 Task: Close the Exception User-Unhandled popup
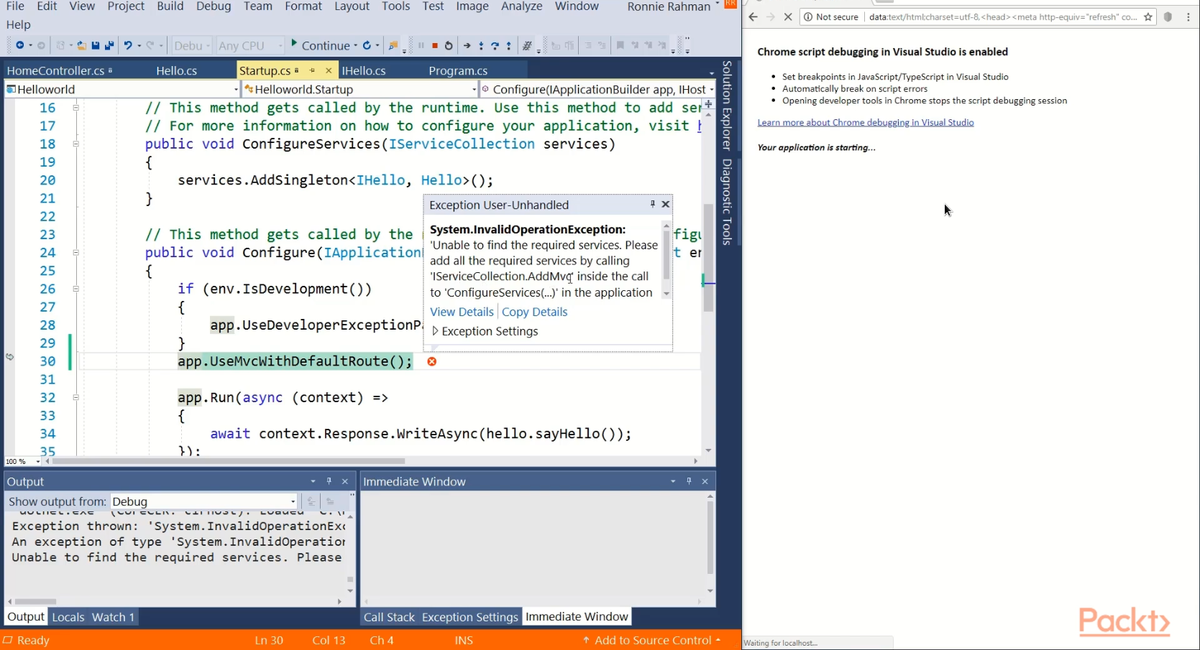[666, 204]
